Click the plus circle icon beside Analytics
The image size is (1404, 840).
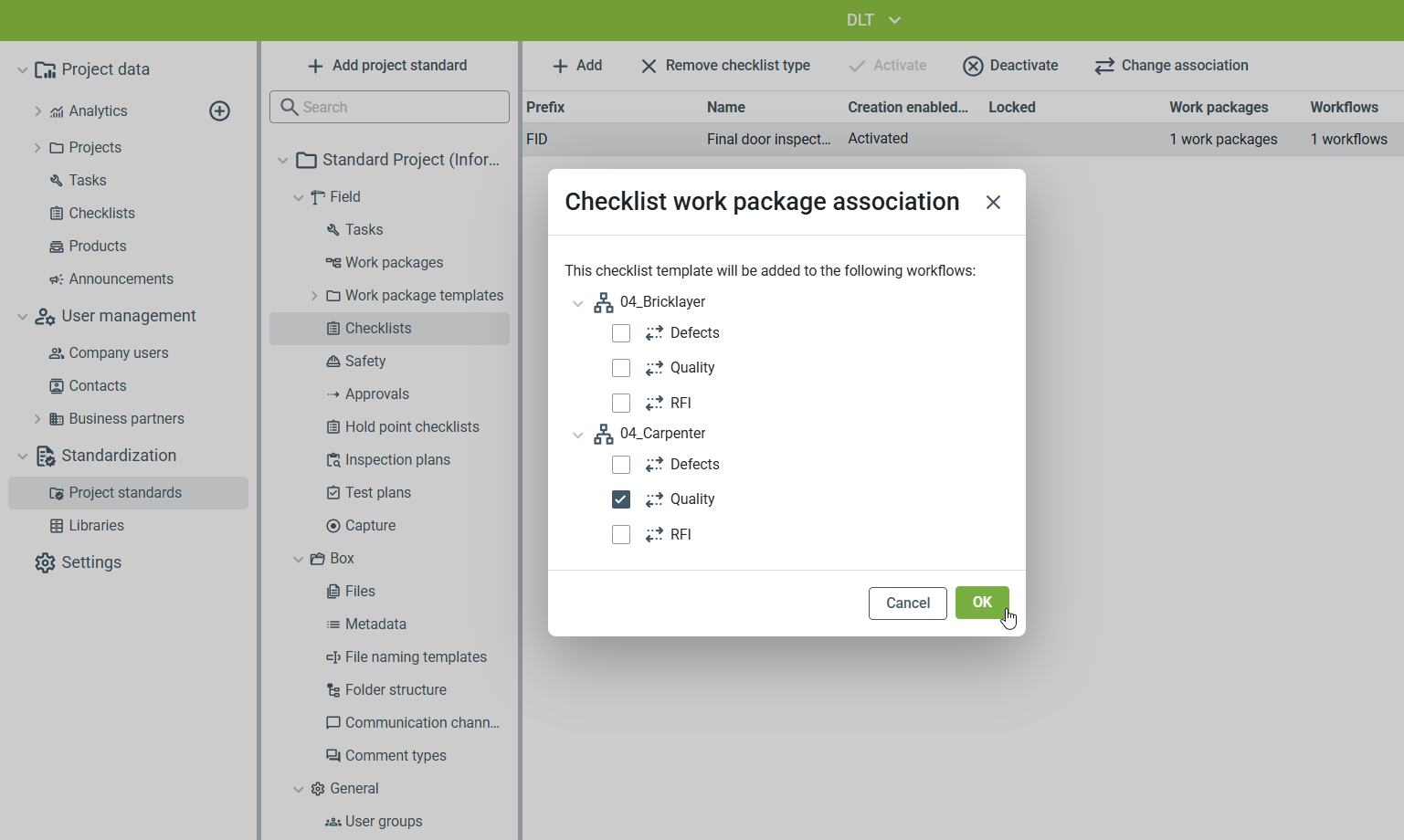pyautogui.click(x=219, y=111)
